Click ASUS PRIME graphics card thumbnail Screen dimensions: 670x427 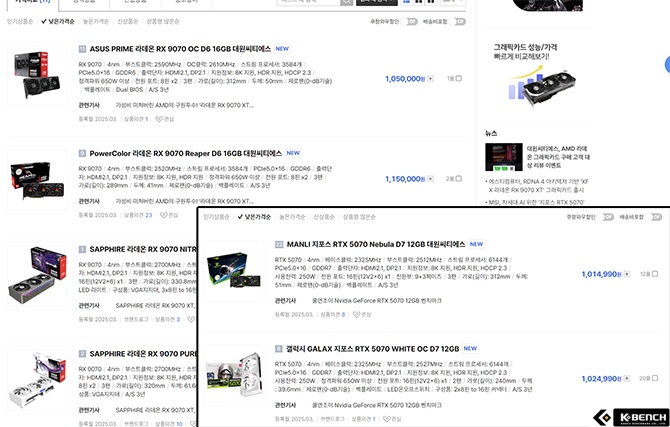(37, 76)
